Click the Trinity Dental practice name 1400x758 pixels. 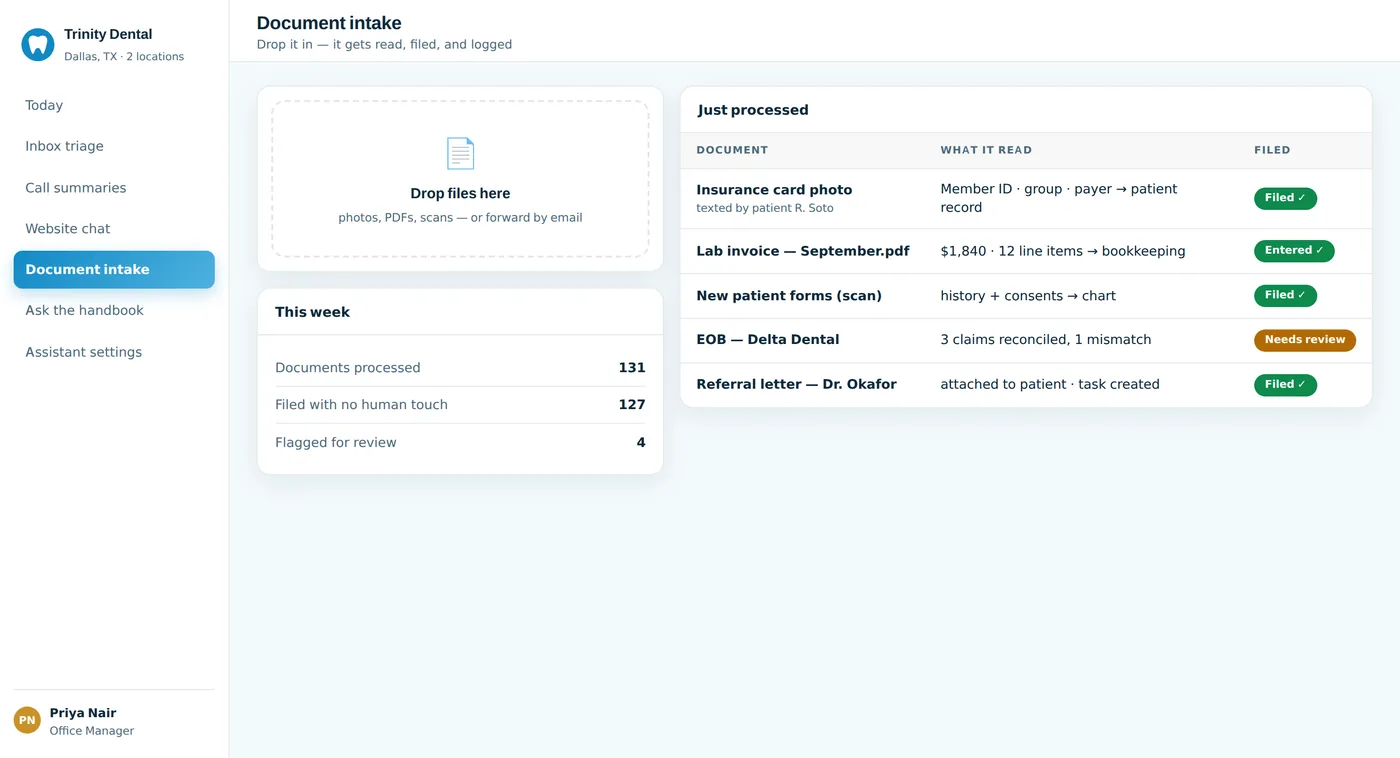108,34
